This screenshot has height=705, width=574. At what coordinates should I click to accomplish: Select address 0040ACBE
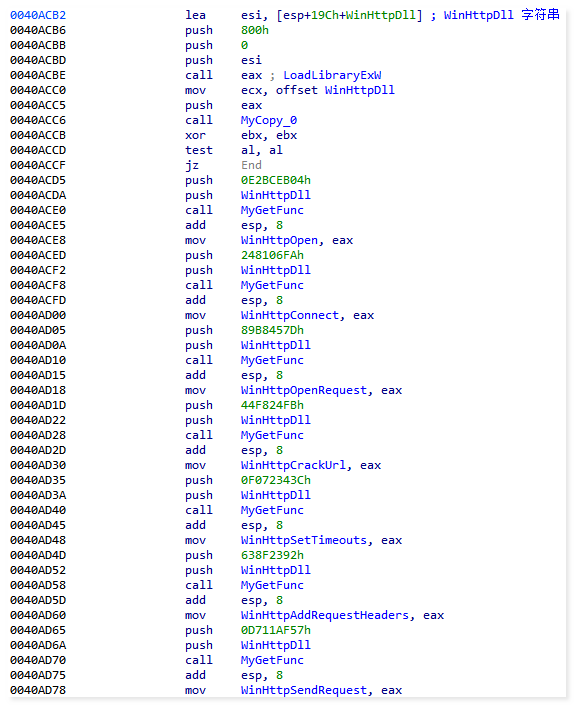coord(38,75)
